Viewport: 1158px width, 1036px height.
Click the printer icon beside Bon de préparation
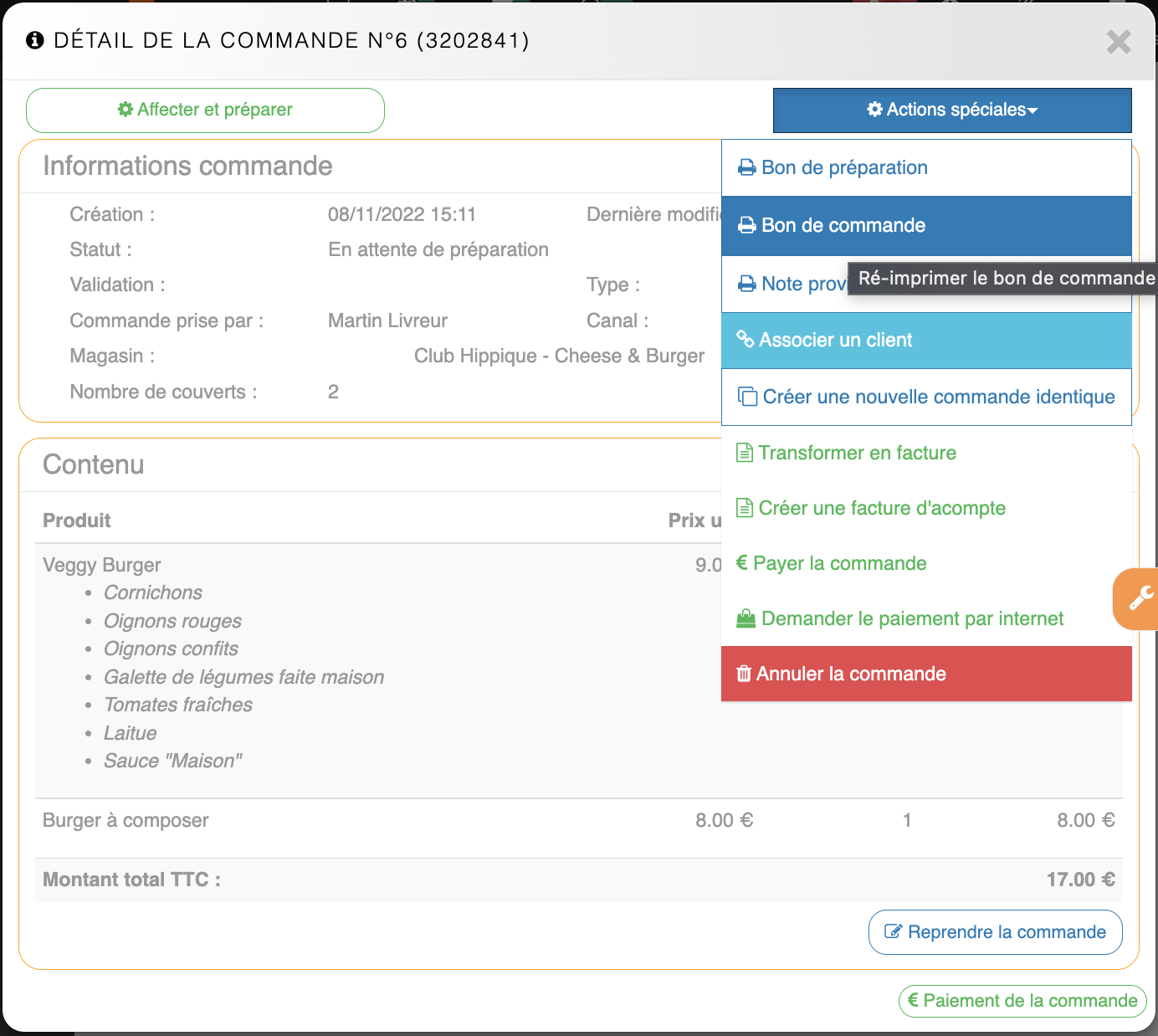tap(746, 168)
